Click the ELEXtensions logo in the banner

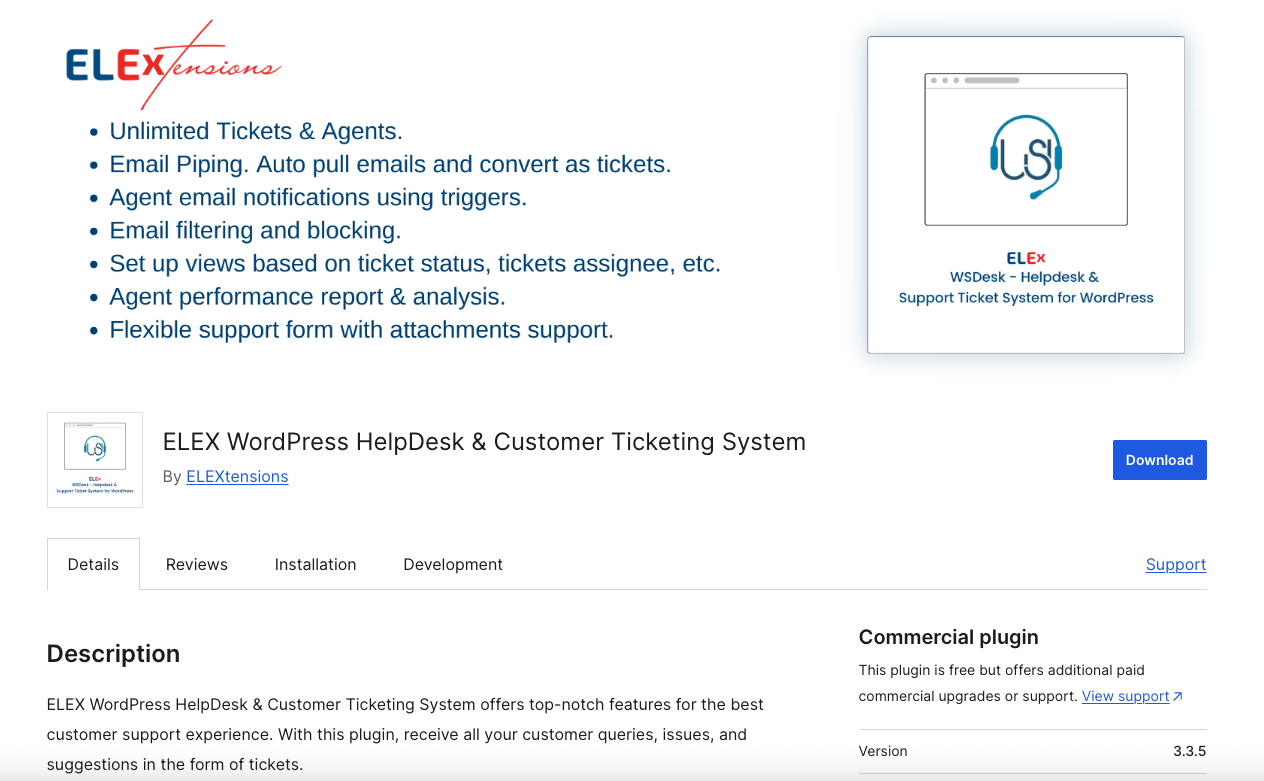point(173,65)
